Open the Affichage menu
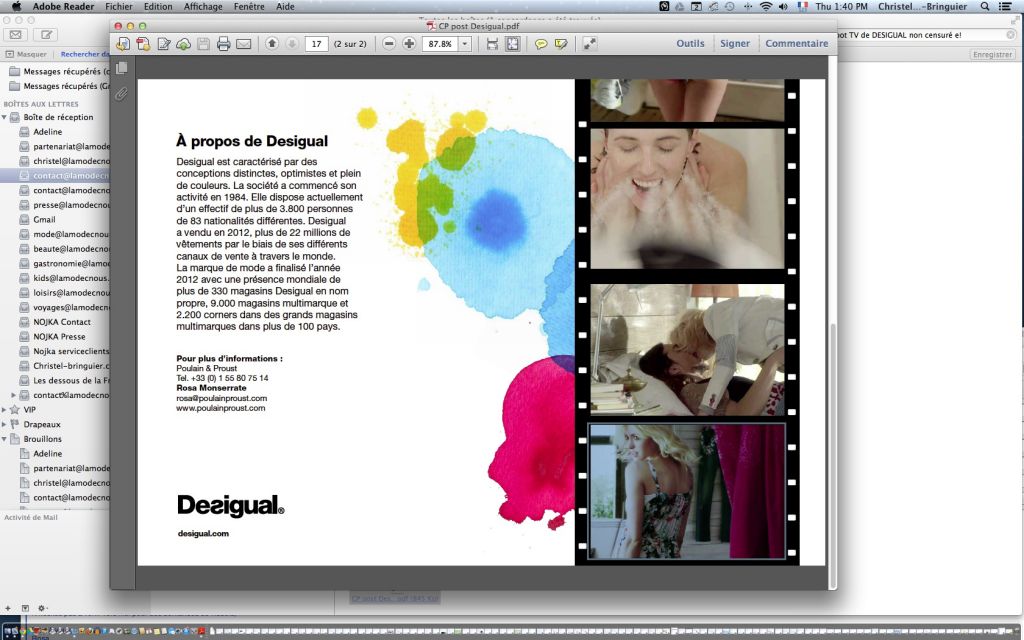Screen dimensions: 1024x640 (202, 7)
